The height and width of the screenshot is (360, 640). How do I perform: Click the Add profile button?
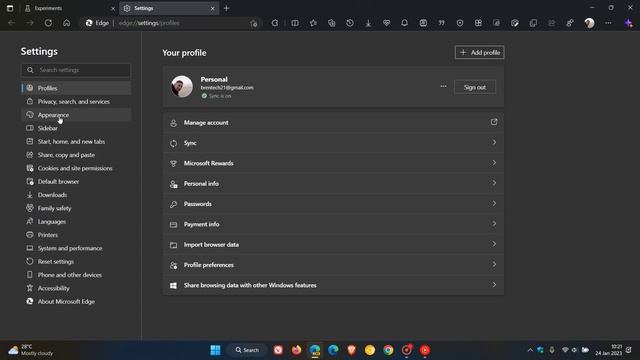[x=480, y=53]
